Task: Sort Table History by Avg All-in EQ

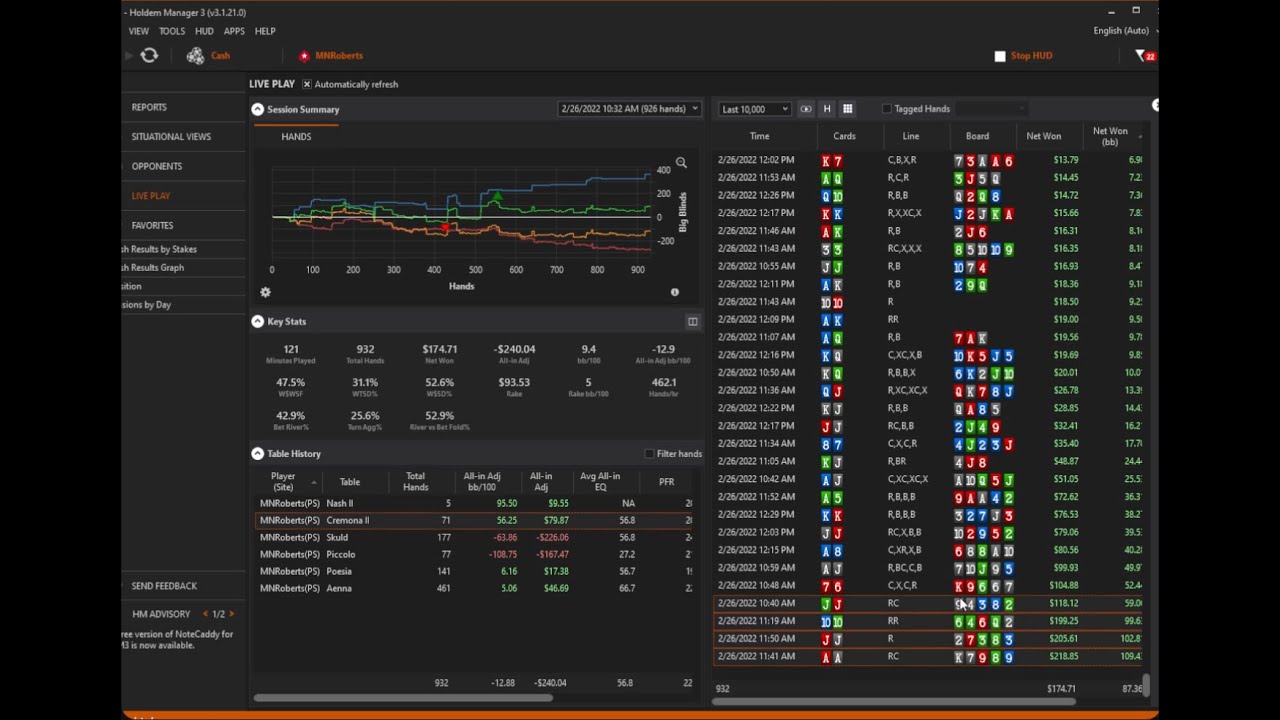Action: click(x=600, y=482)
